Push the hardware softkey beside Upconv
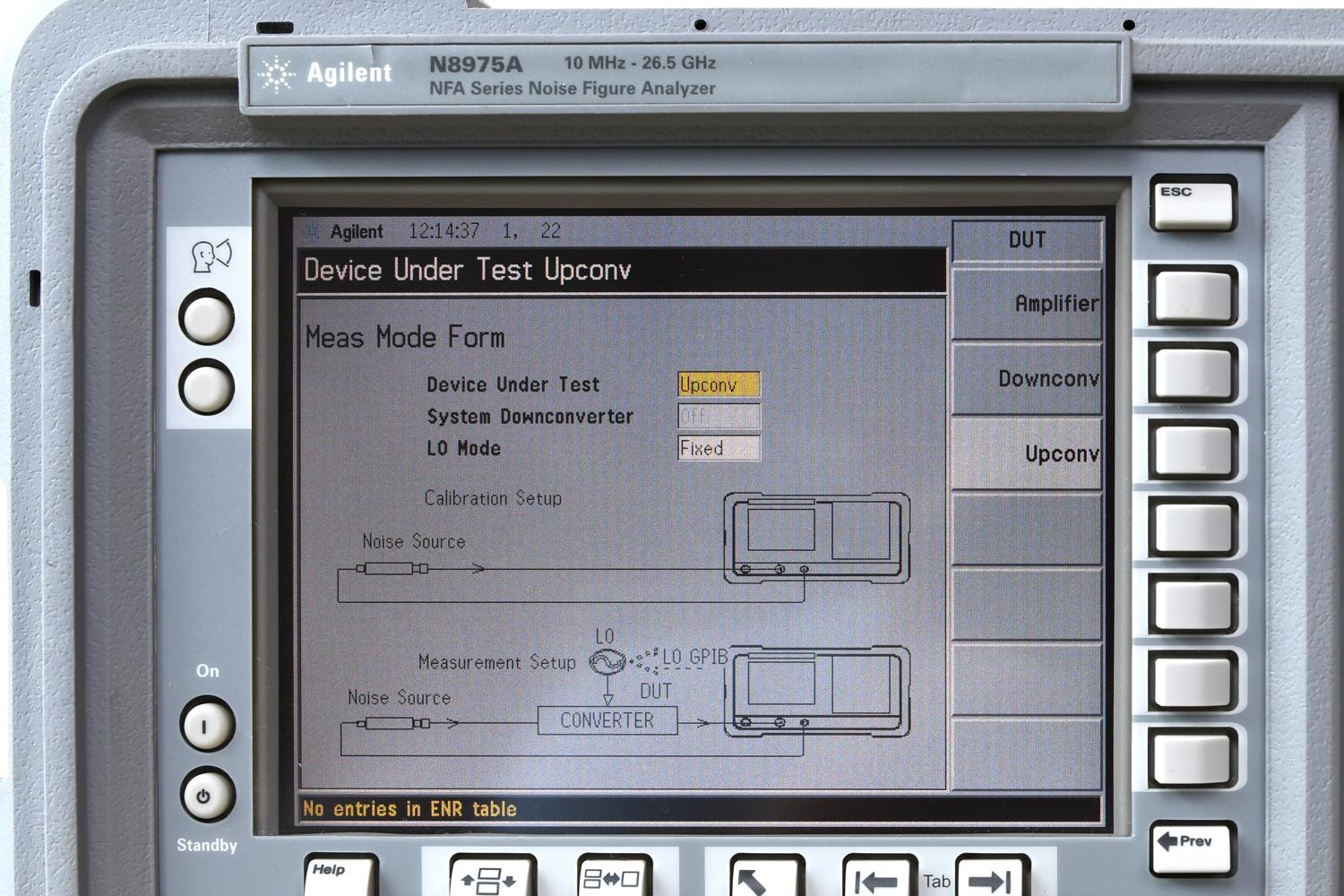The height and width of the screenshot is (896, 1344). click(1193, 451)
